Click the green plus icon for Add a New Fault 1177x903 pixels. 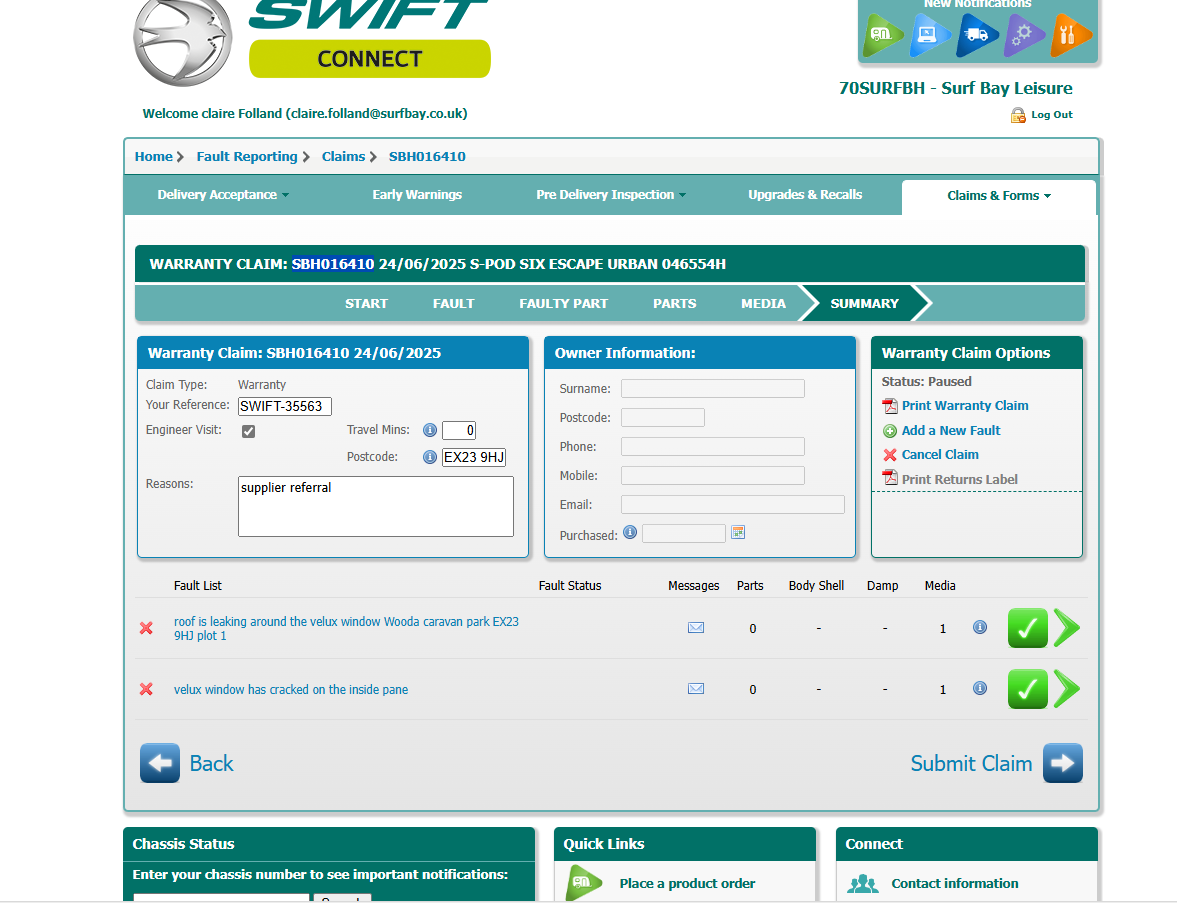tap(890, 431)
